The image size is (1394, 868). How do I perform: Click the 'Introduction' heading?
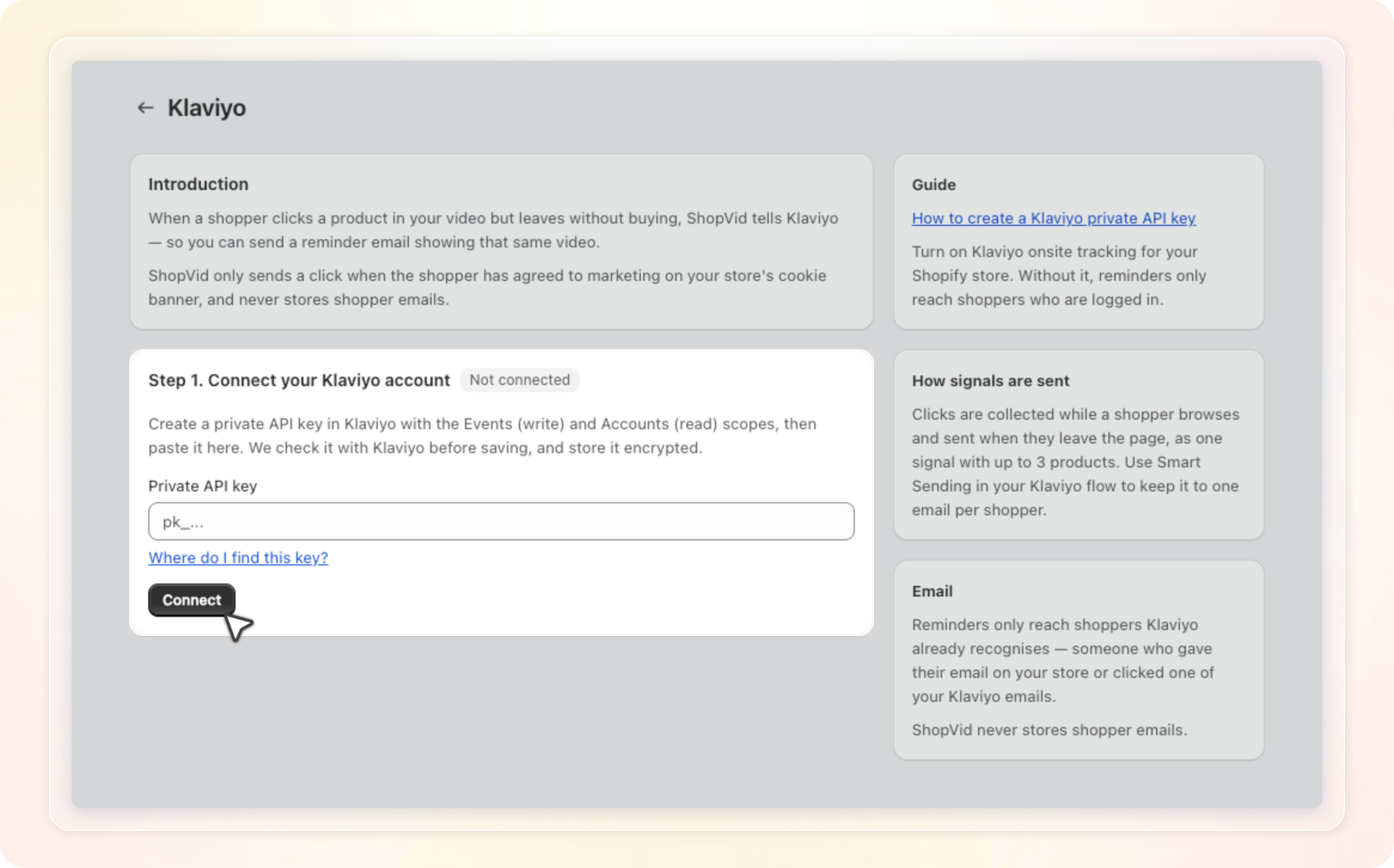(198, 184)
